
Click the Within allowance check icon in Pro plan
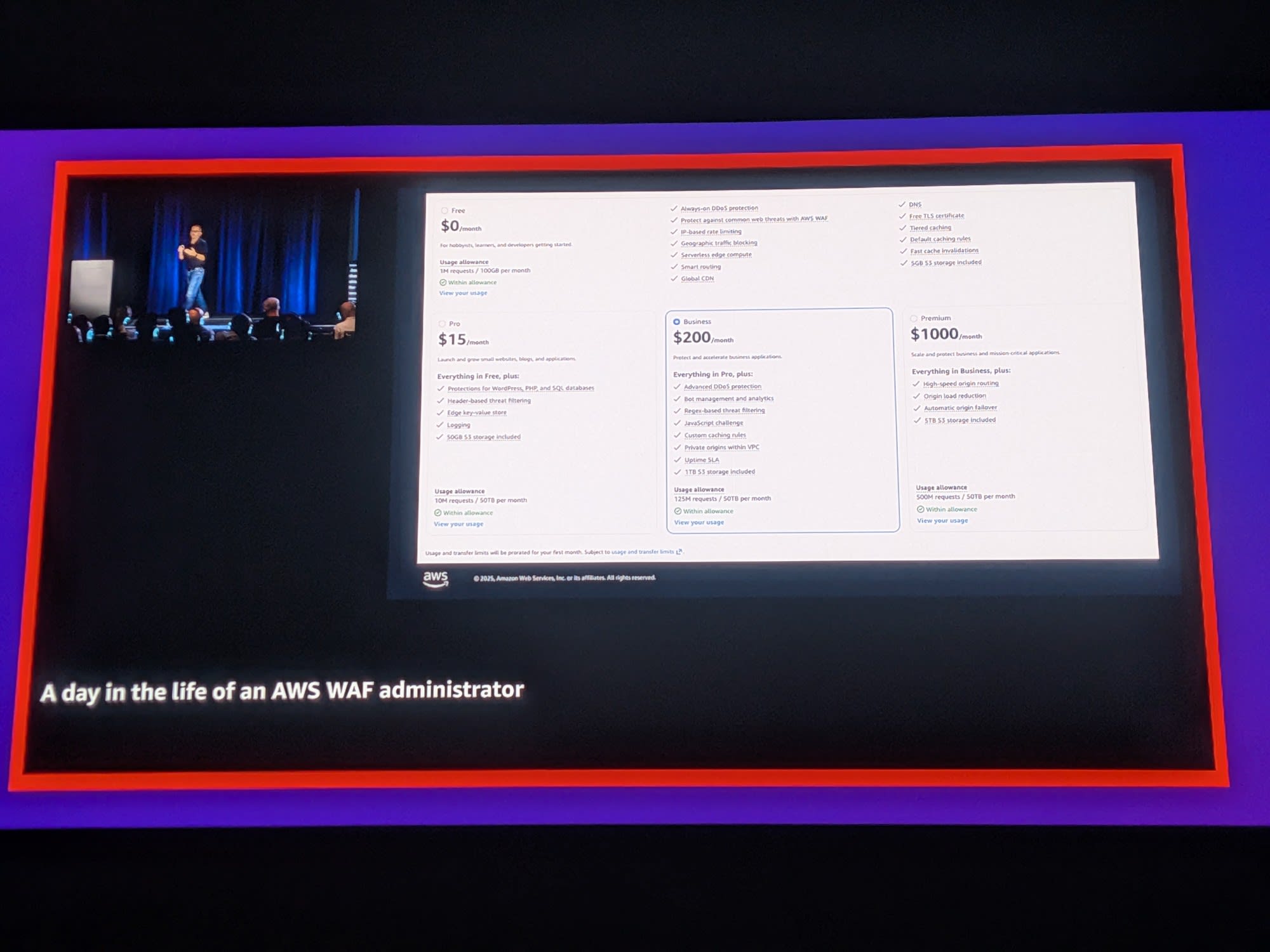coord(438,513)
